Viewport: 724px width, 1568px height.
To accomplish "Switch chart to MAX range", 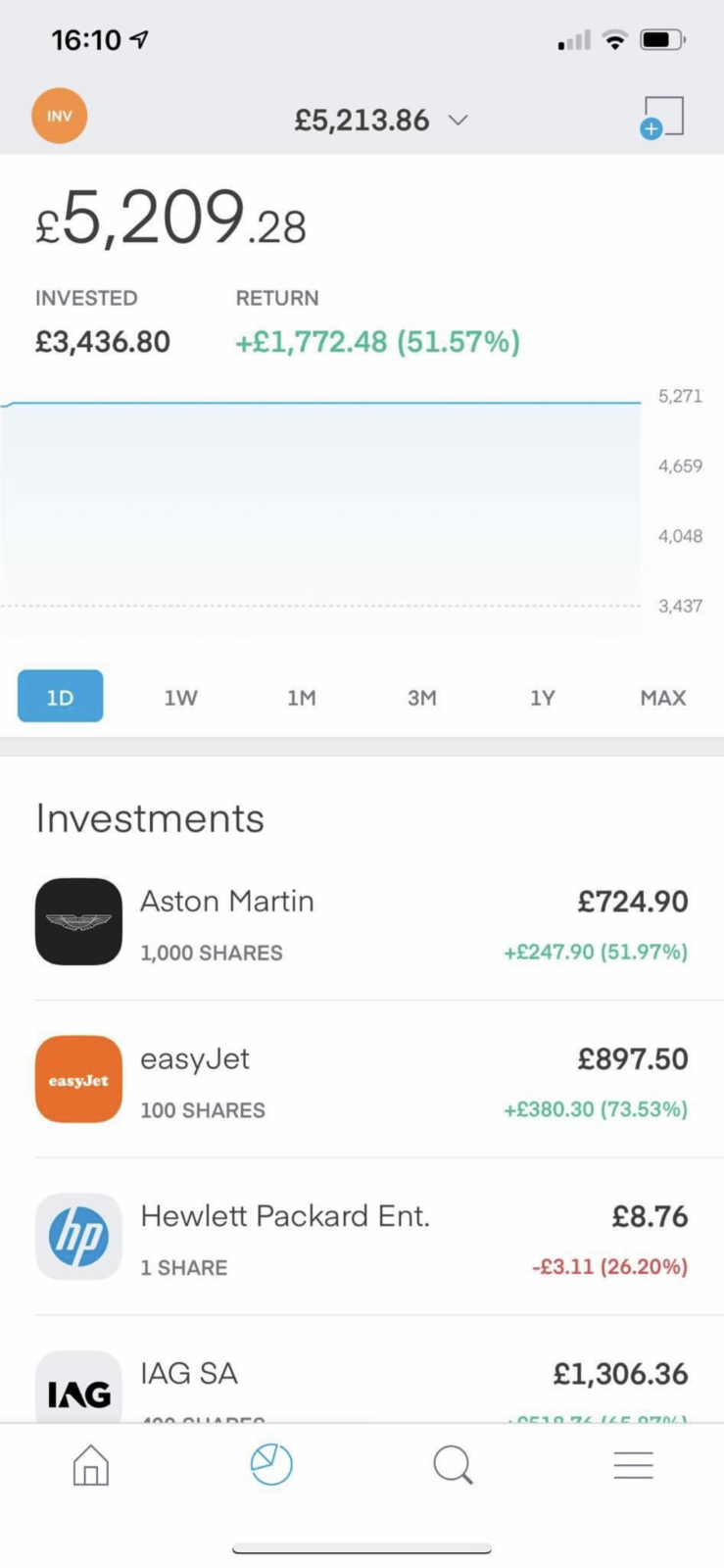I will point(663,698).
